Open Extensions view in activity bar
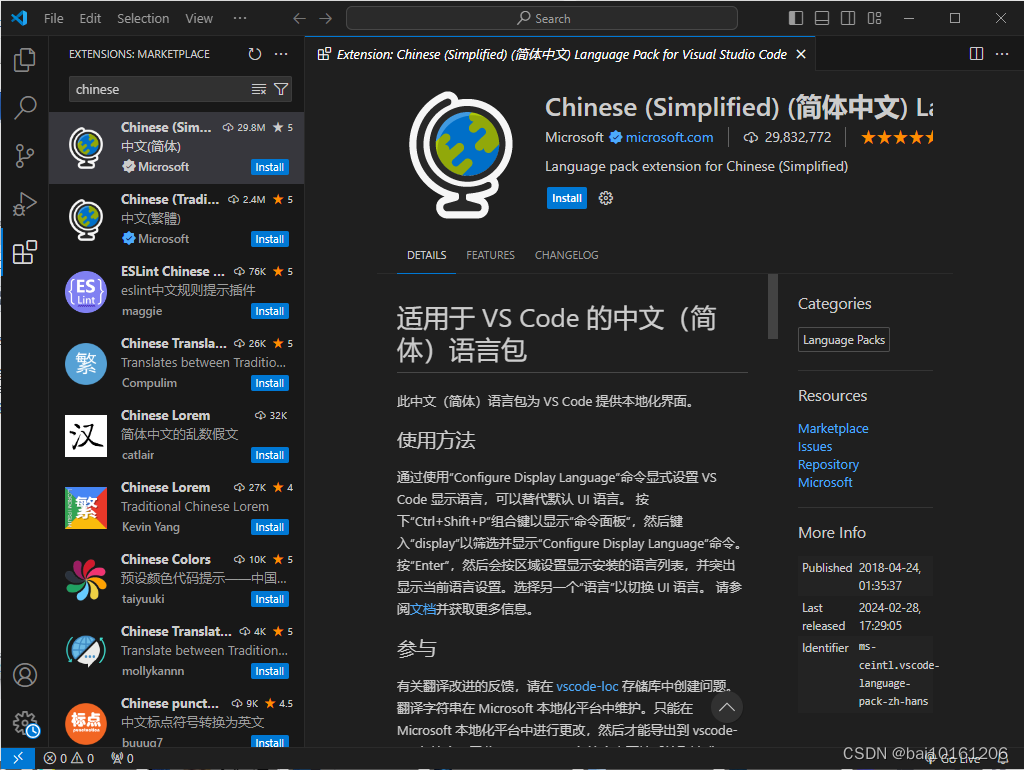 coord(25,253)
